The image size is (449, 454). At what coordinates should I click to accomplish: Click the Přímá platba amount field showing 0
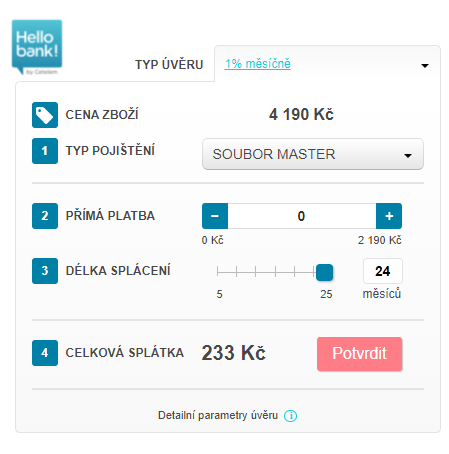coord(302,216)
